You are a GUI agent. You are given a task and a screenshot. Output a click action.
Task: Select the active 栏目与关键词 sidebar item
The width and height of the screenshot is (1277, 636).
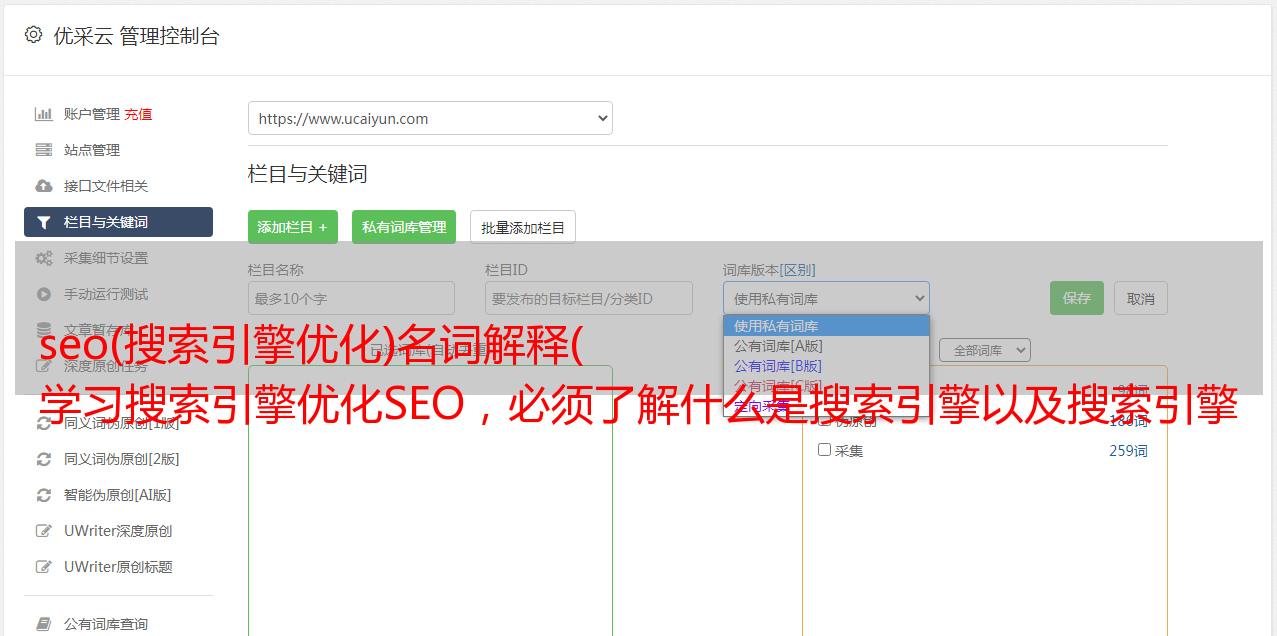coord(118,222)
